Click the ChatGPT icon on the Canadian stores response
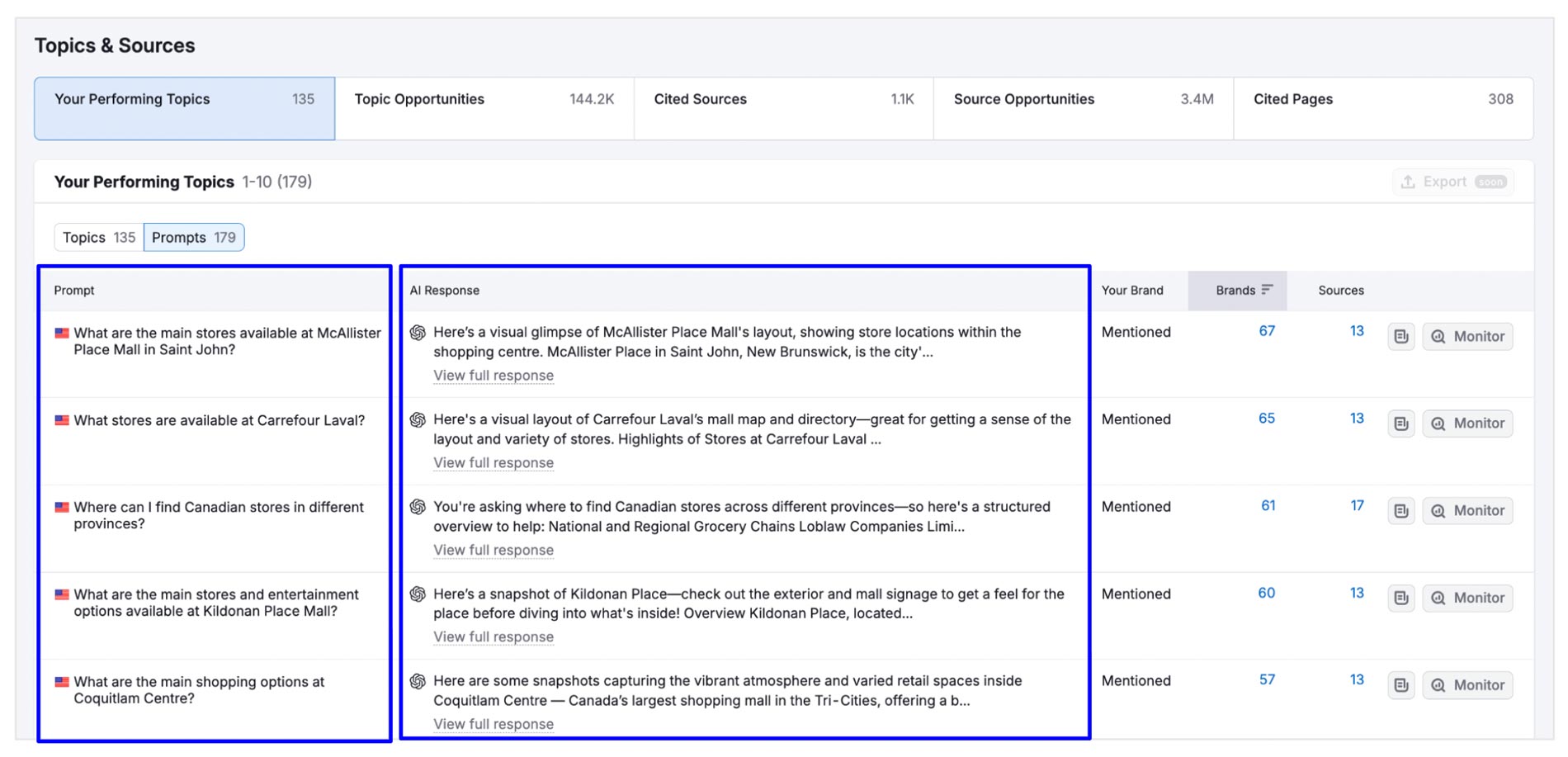The height and width of the screenshot is (757, 1568). click(417, 507)
